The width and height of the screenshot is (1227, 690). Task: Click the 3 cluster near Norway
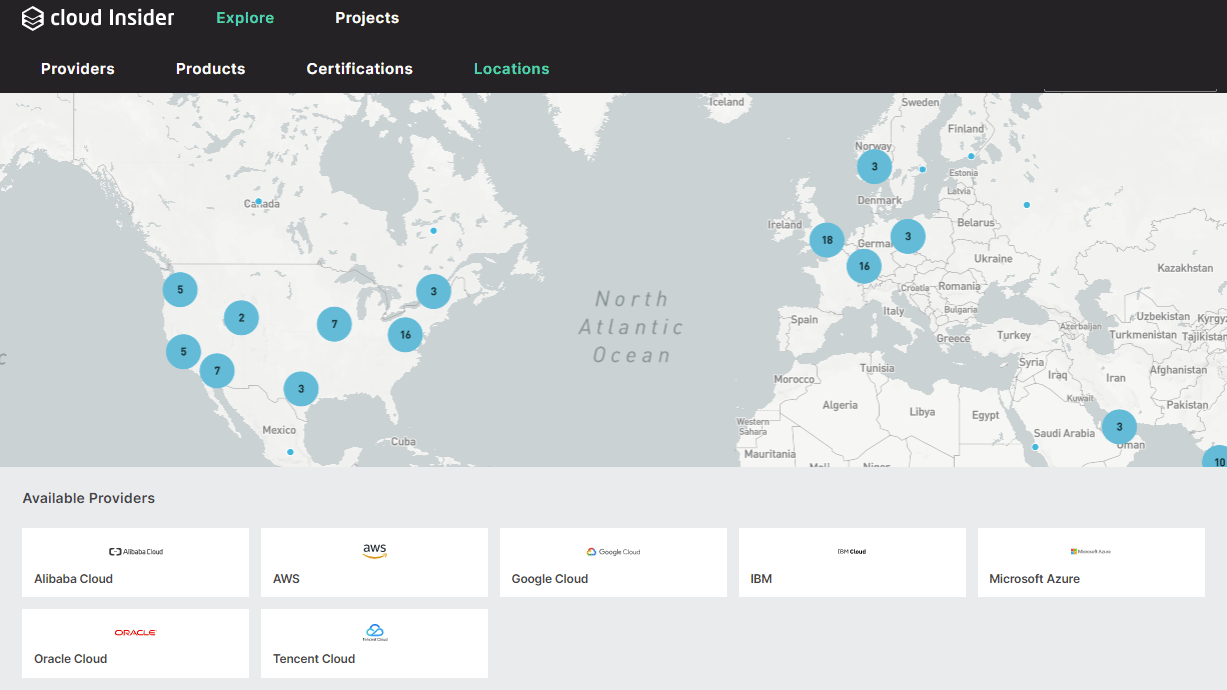(874, 166)
